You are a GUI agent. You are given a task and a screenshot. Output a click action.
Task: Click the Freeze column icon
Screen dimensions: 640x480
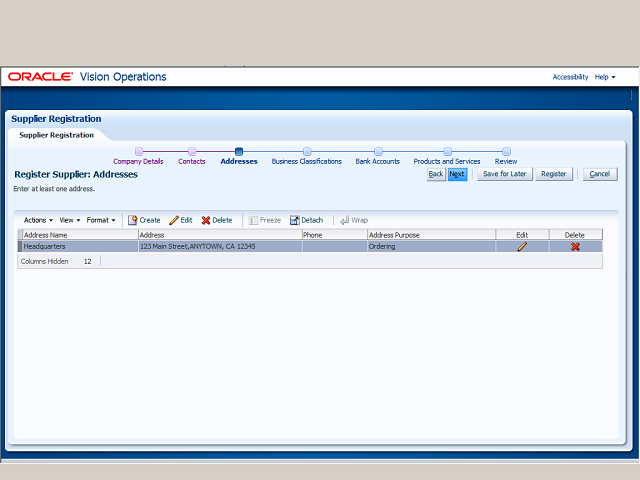[x=253, y=220]
